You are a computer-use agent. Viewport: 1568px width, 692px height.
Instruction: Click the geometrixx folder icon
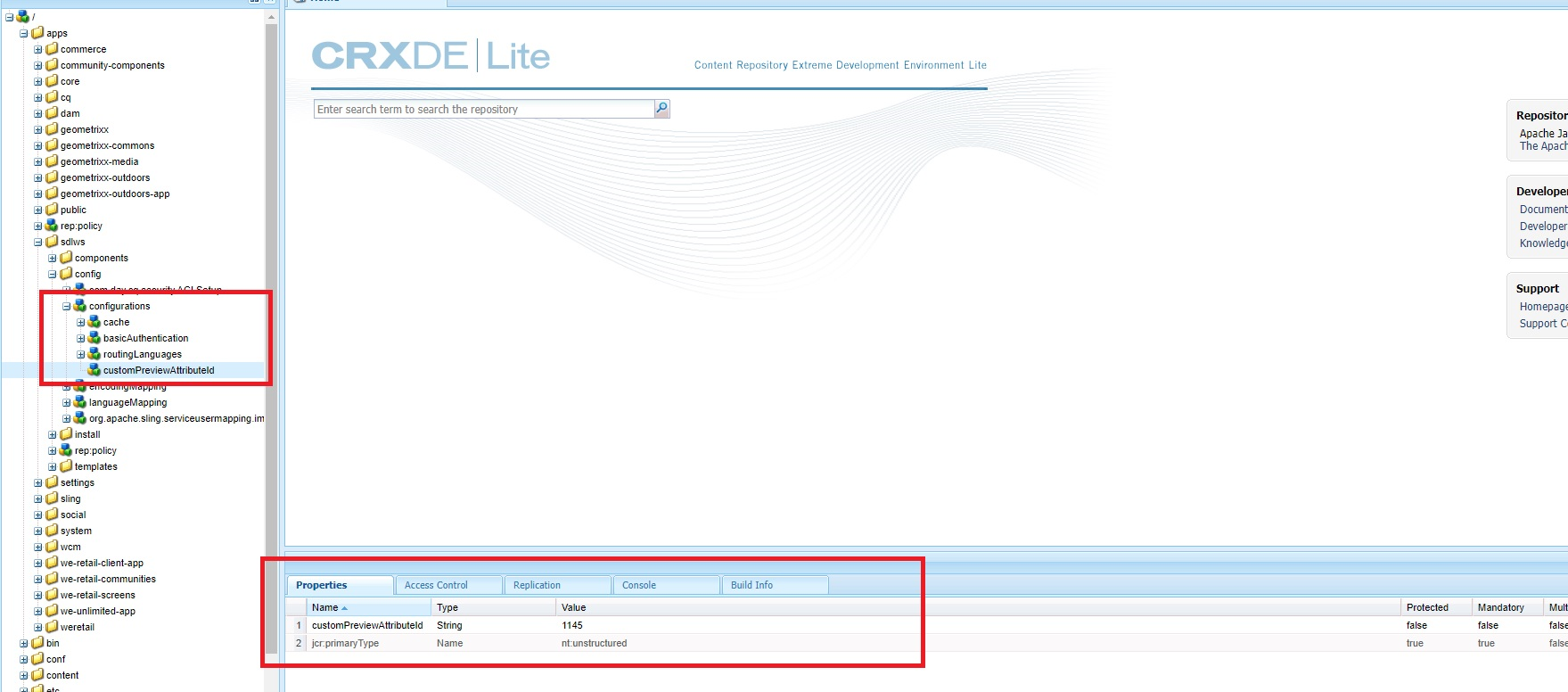click(52, 129)
